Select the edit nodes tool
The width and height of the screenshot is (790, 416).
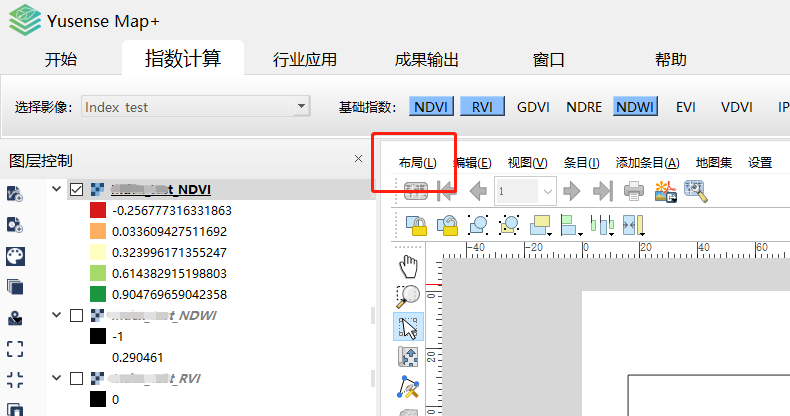[408, 386]
